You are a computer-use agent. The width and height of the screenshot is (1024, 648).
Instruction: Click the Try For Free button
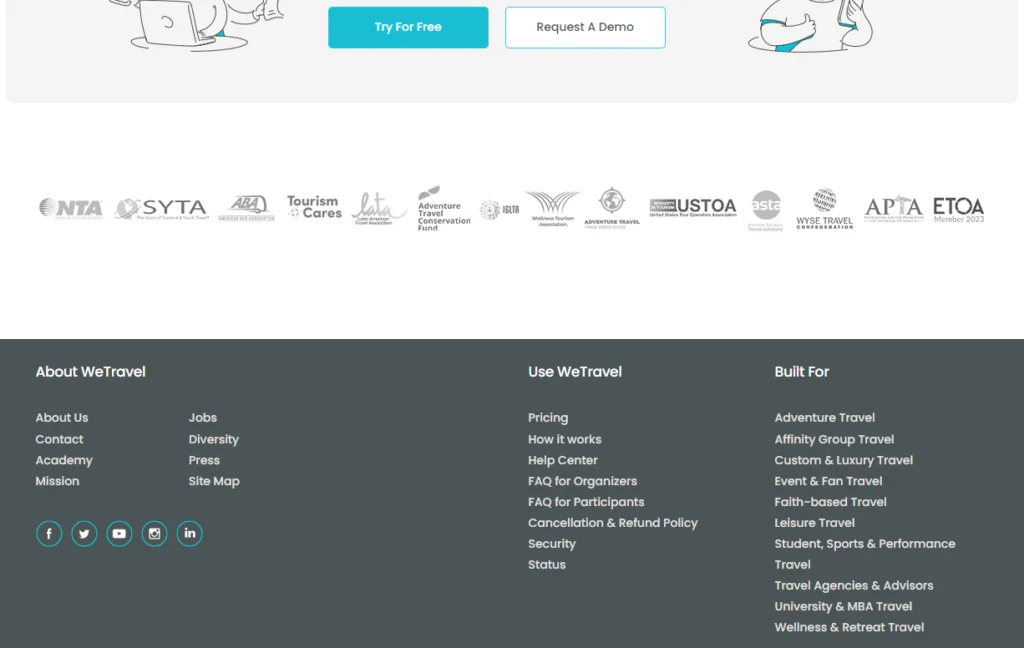(408, 27)
